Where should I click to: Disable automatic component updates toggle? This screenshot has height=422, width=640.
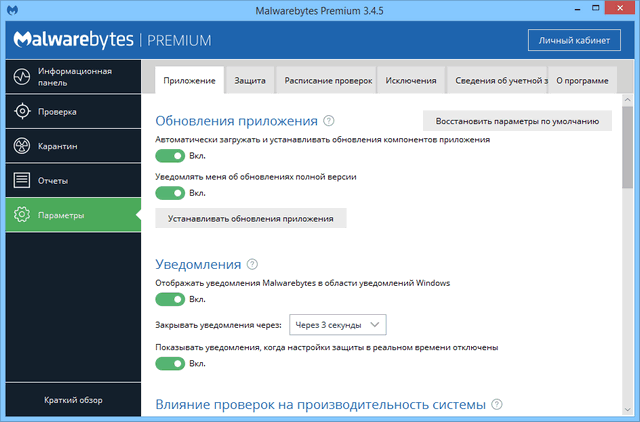pyautogui.click(x=170, y=156)
